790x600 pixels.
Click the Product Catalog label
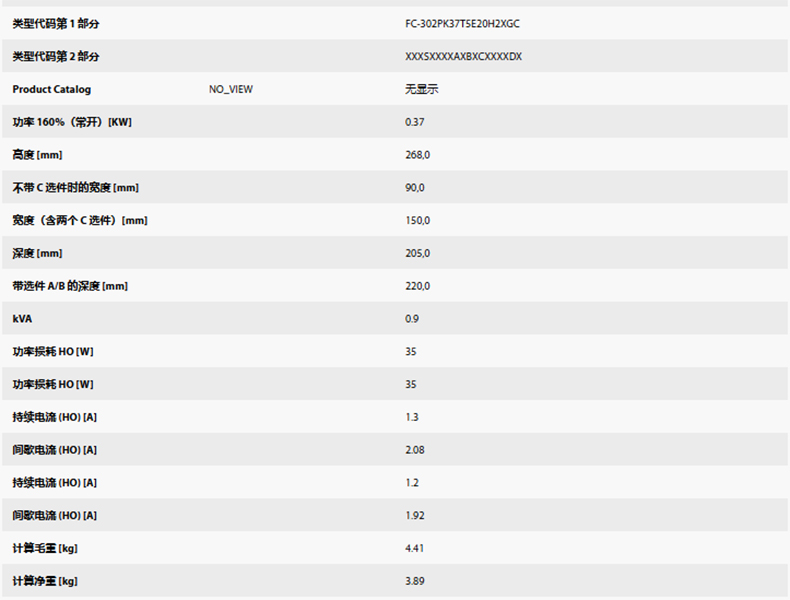tap(51, 89)
